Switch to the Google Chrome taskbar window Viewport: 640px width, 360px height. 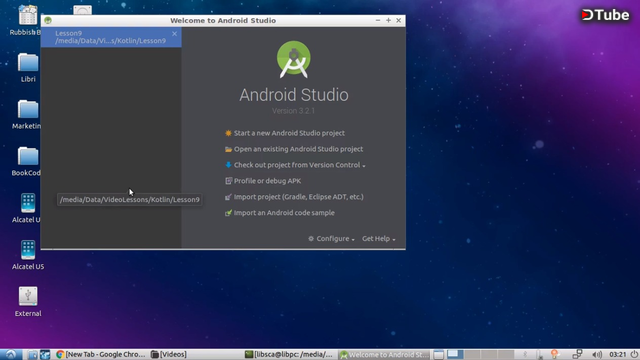pos(100,354)
